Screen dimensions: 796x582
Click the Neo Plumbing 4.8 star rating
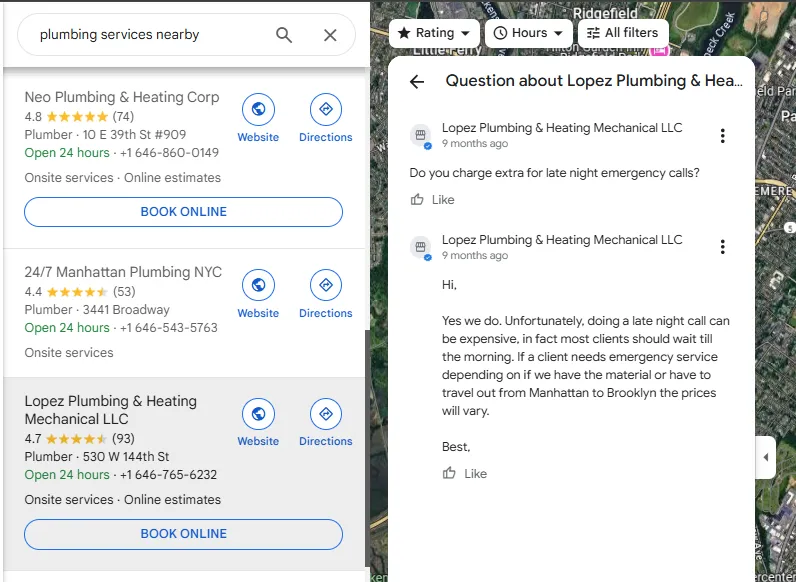point(78,117)
